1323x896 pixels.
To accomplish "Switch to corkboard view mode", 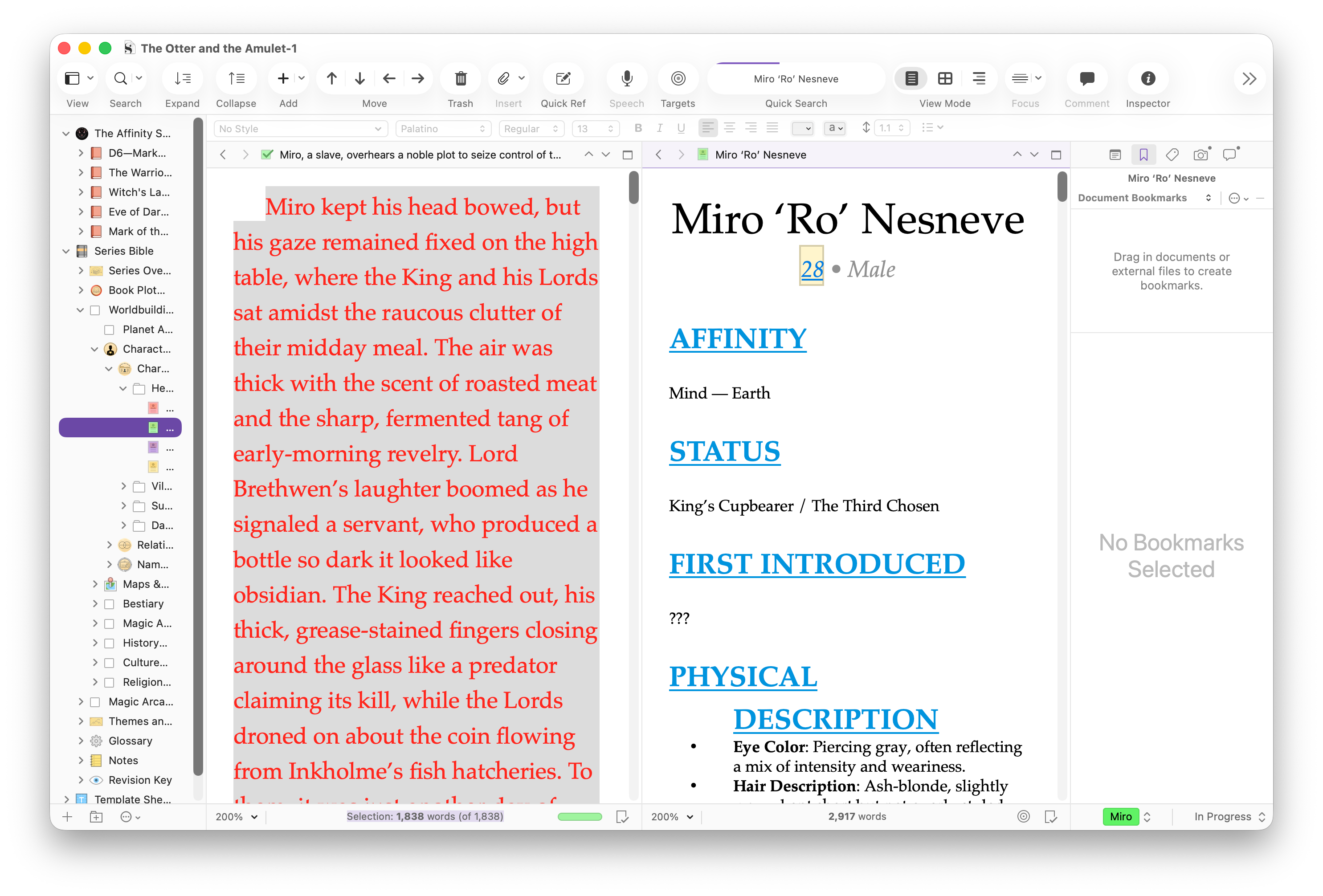I will (945, 78).
